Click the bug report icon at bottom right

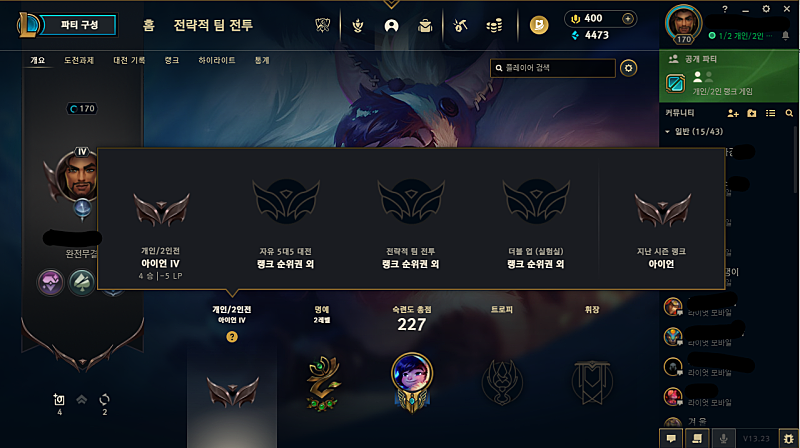(x=788, y=438)
